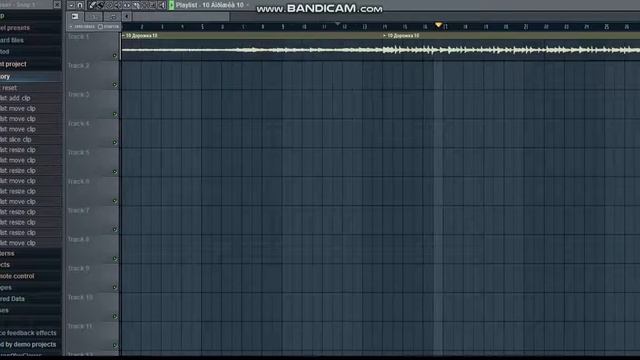Mute Track 4 with its green LED
640x360 pixels.
coord(115,142)
